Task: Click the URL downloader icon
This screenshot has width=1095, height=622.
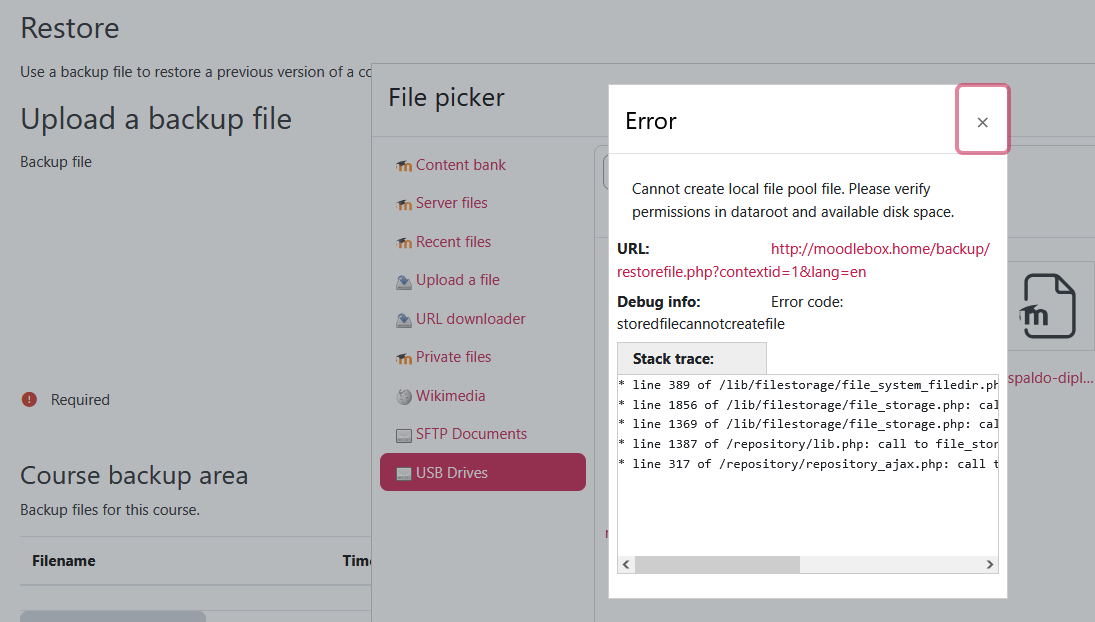Action: 404,320
